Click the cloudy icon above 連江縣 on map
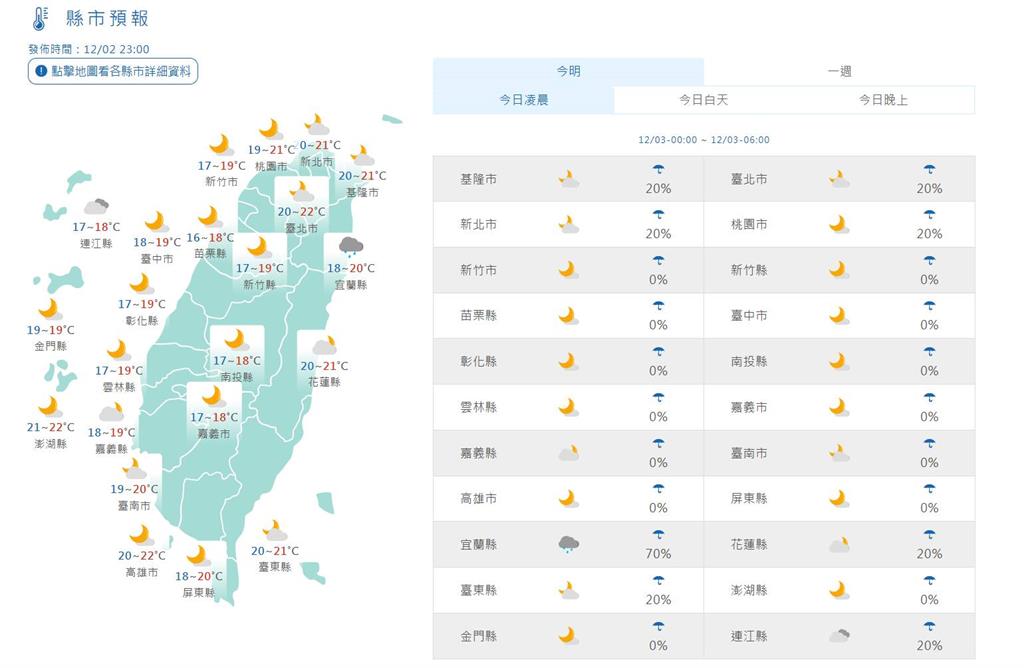The image size is (1024, 668). click(x=96, y=207)
